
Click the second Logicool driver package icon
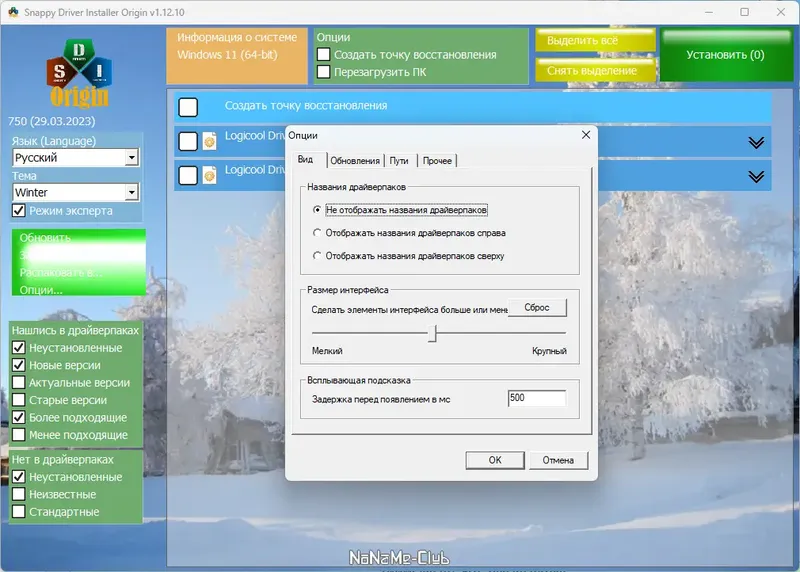point(209,175)
